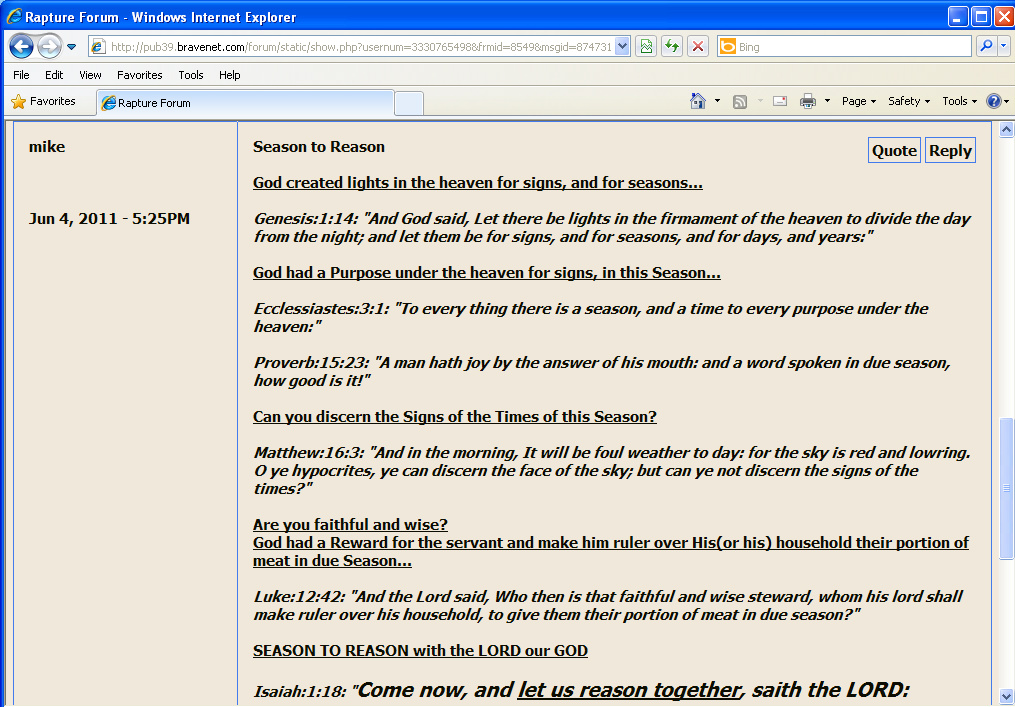This screenshot has width=1015, height=707.
Task: Click the Internet Explorer title bar icon
Action: coord(14,16)
